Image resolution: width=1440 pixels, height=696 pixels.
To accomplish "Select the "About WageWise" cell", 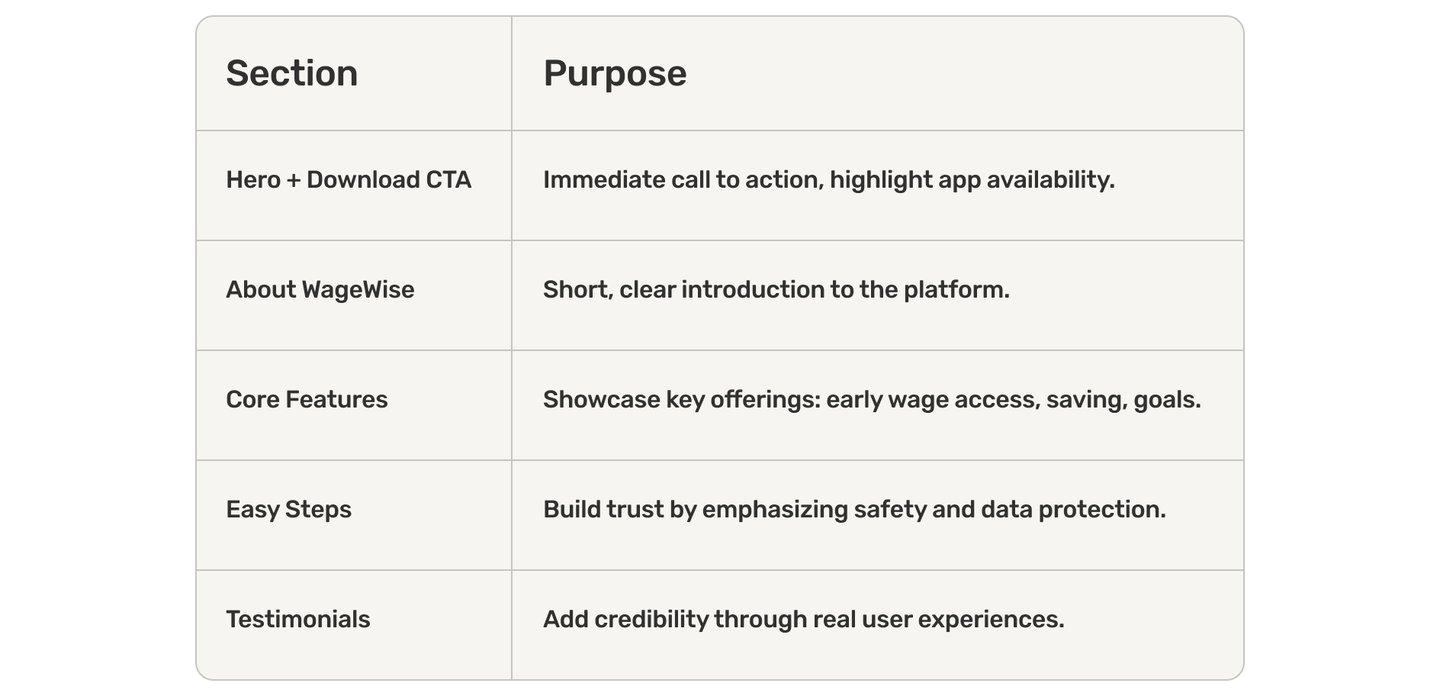I will 320,290.
